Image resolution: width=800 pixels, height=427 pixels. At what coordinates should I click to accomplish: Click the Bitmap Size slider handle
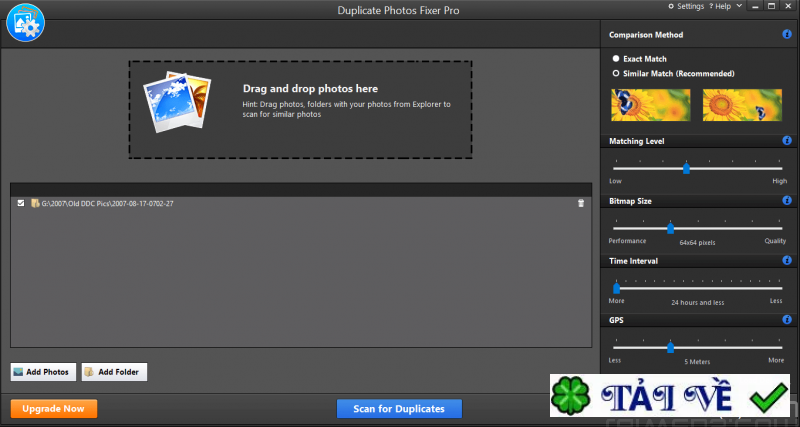(x=670, y=228)
